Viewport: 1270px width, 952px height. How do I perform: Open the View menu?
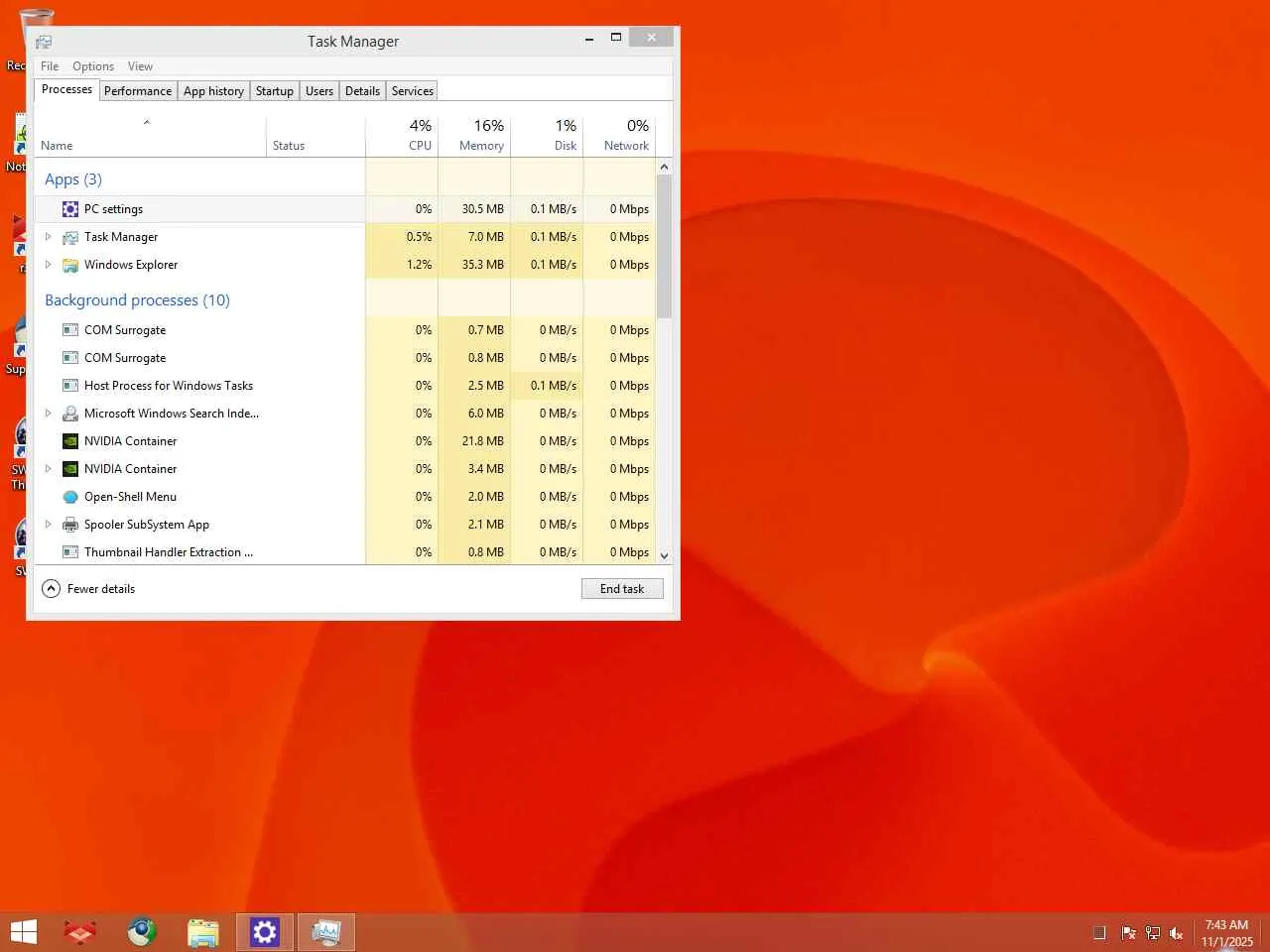tap(140, 66)
